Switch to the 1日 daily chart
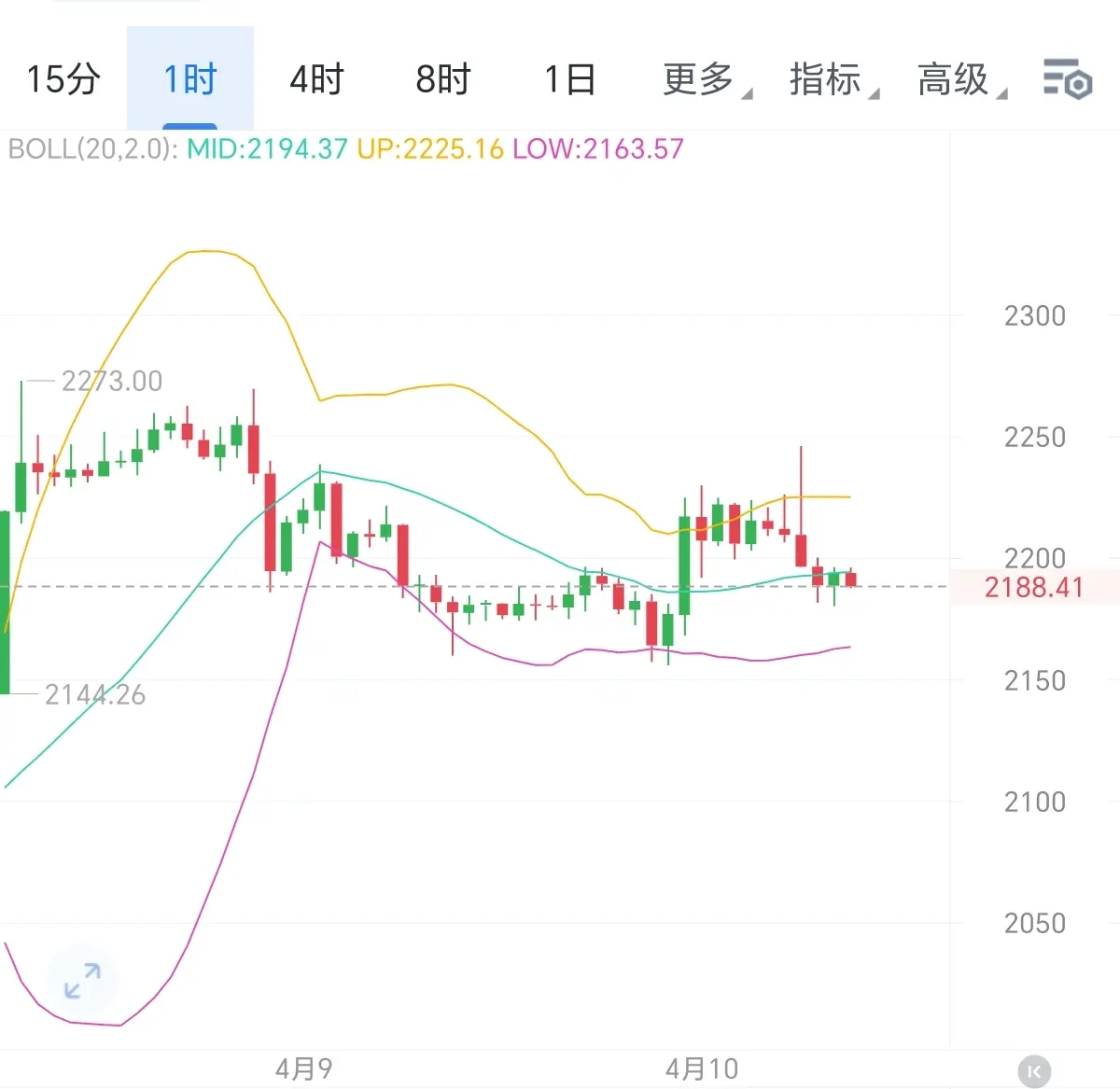1120x1089 pixels. [569, 79]
